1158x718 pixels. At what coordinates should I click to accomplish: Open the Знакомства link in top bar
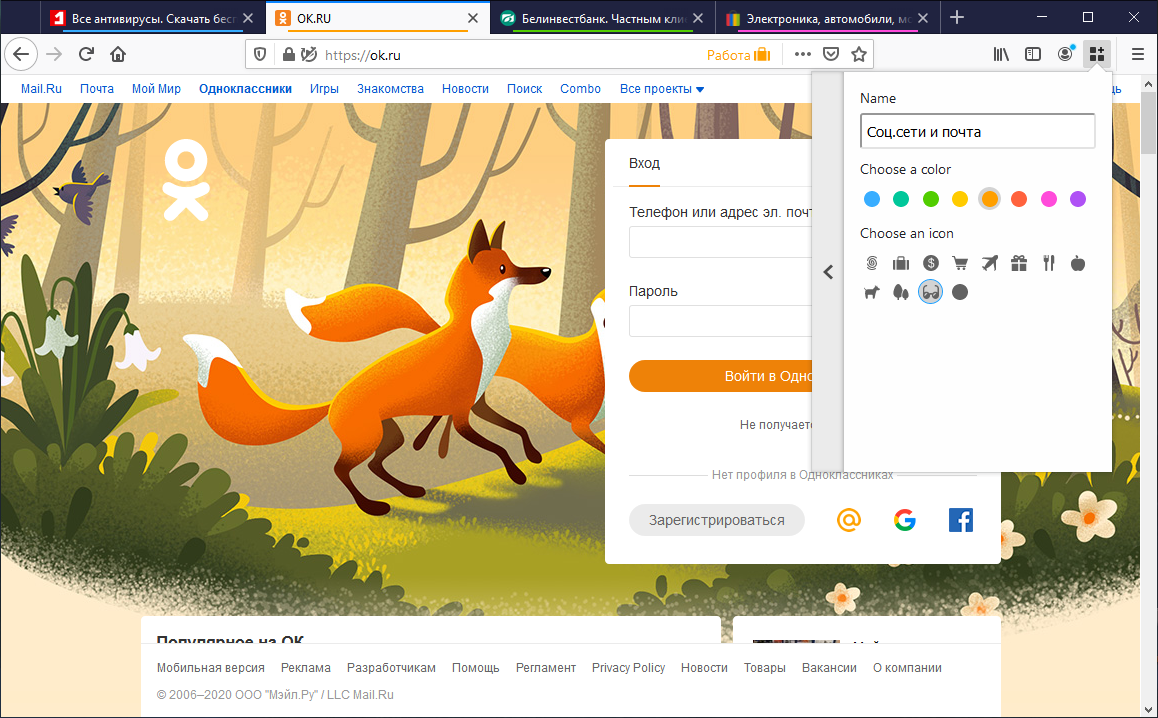[390, 89]
